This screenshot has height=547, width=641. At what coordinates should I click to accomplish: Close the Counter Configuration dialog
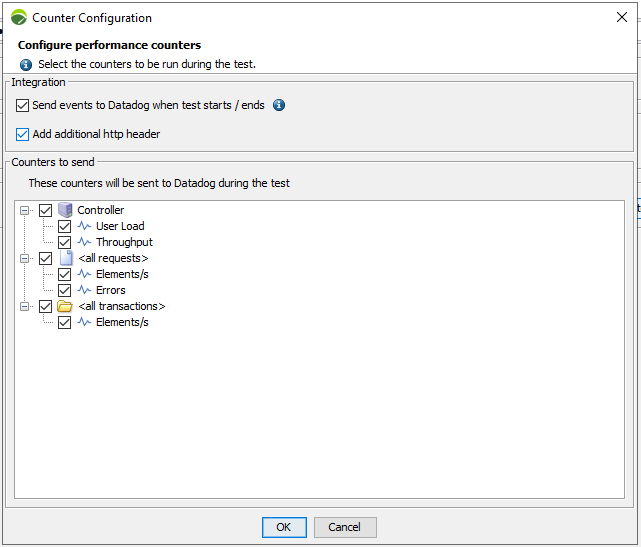pos(621,17)
